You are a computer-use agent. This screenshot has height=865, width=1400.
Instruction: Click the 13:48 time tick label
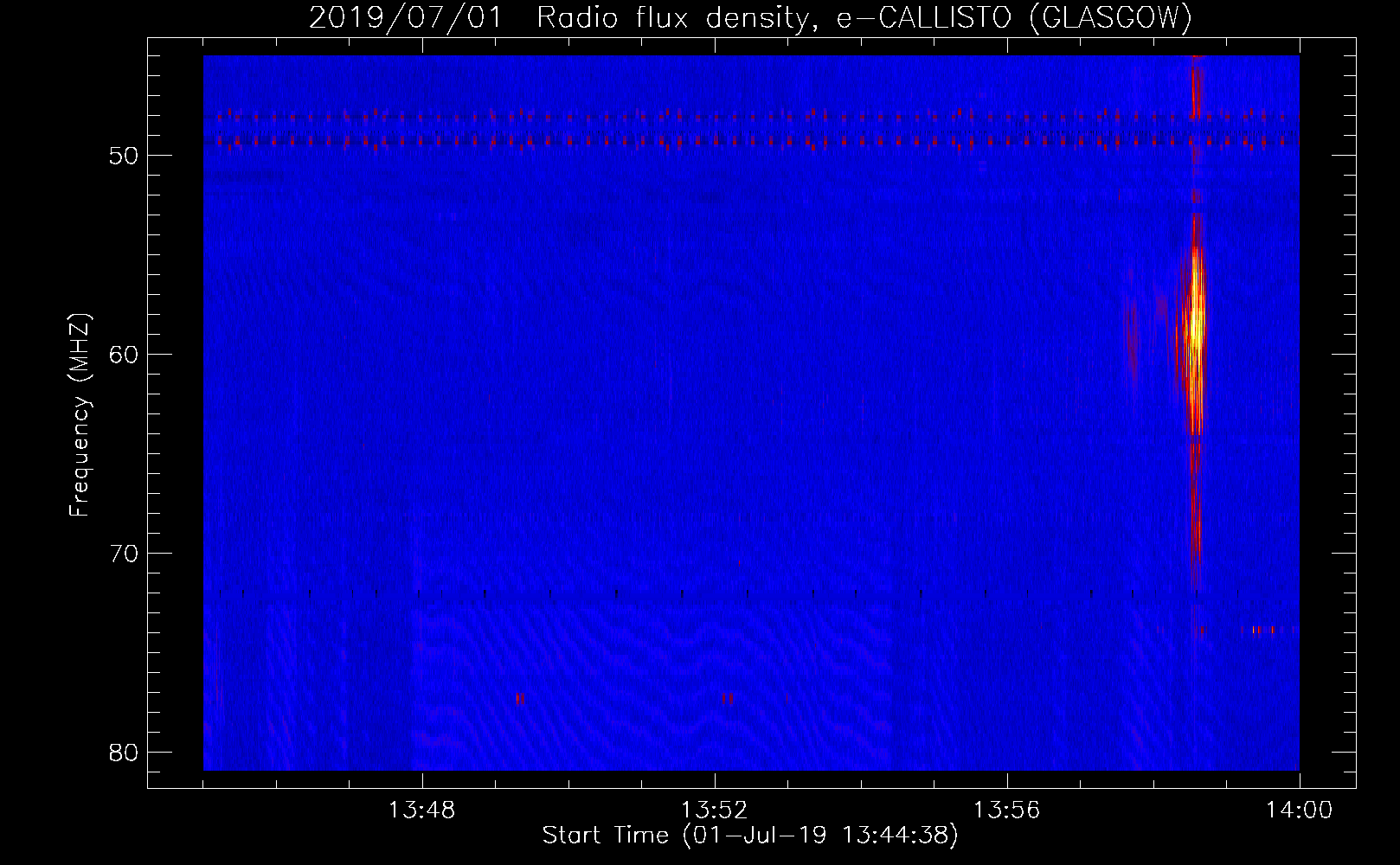[422, 811]
